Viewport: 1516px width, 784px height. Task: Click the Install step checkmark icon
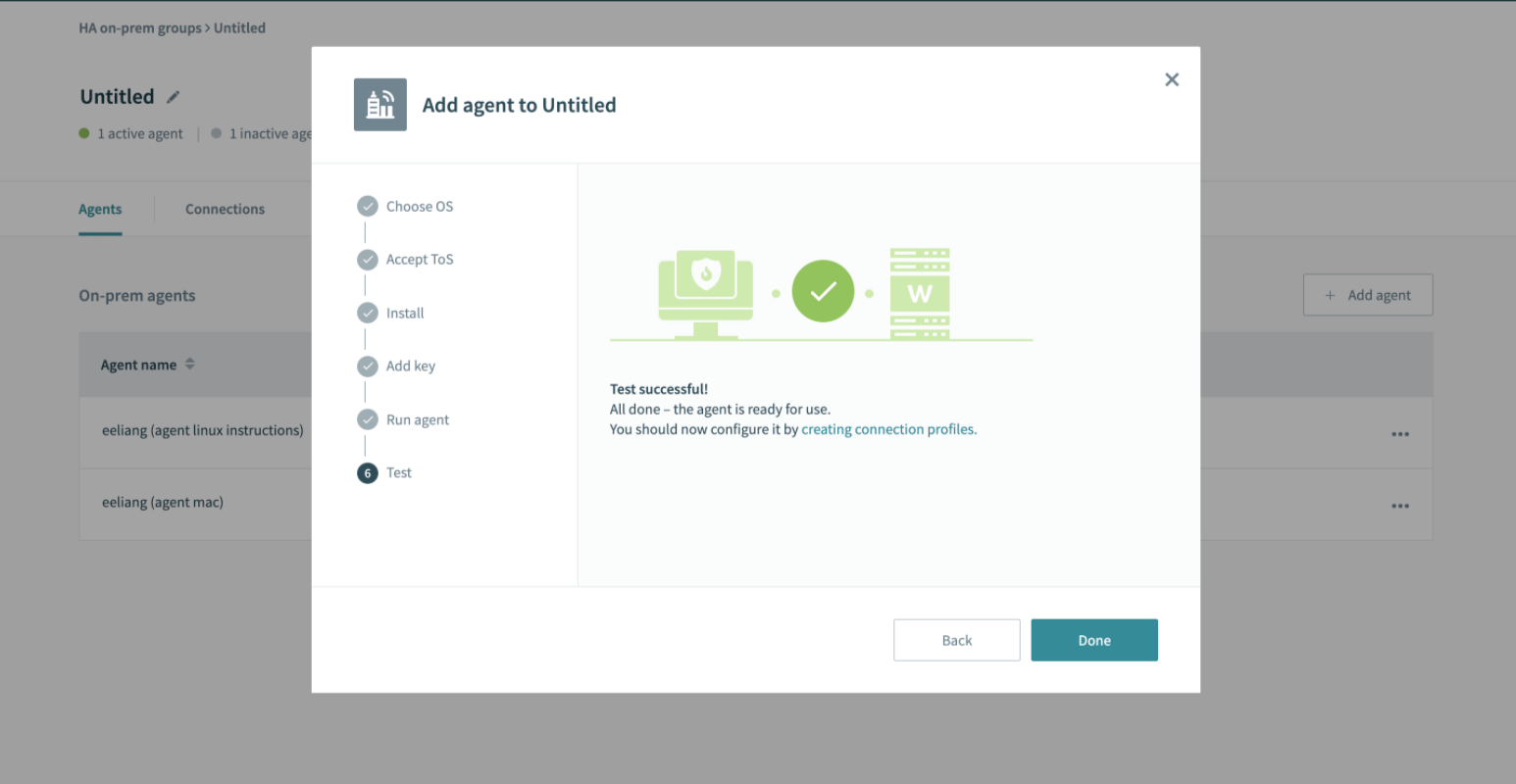tap(368, 313)
